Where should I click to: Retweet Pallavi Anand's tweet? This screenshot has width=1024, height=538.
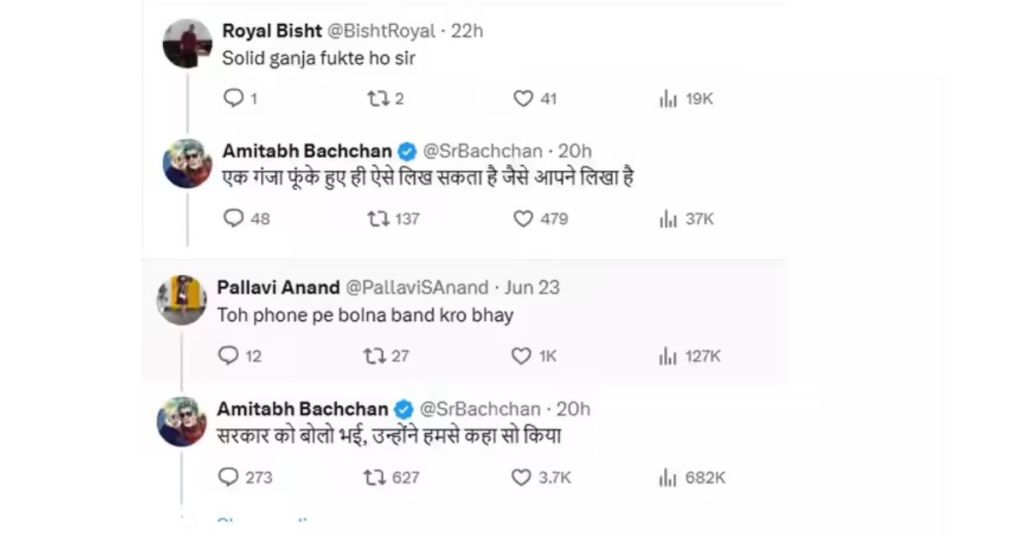[375, 355]
